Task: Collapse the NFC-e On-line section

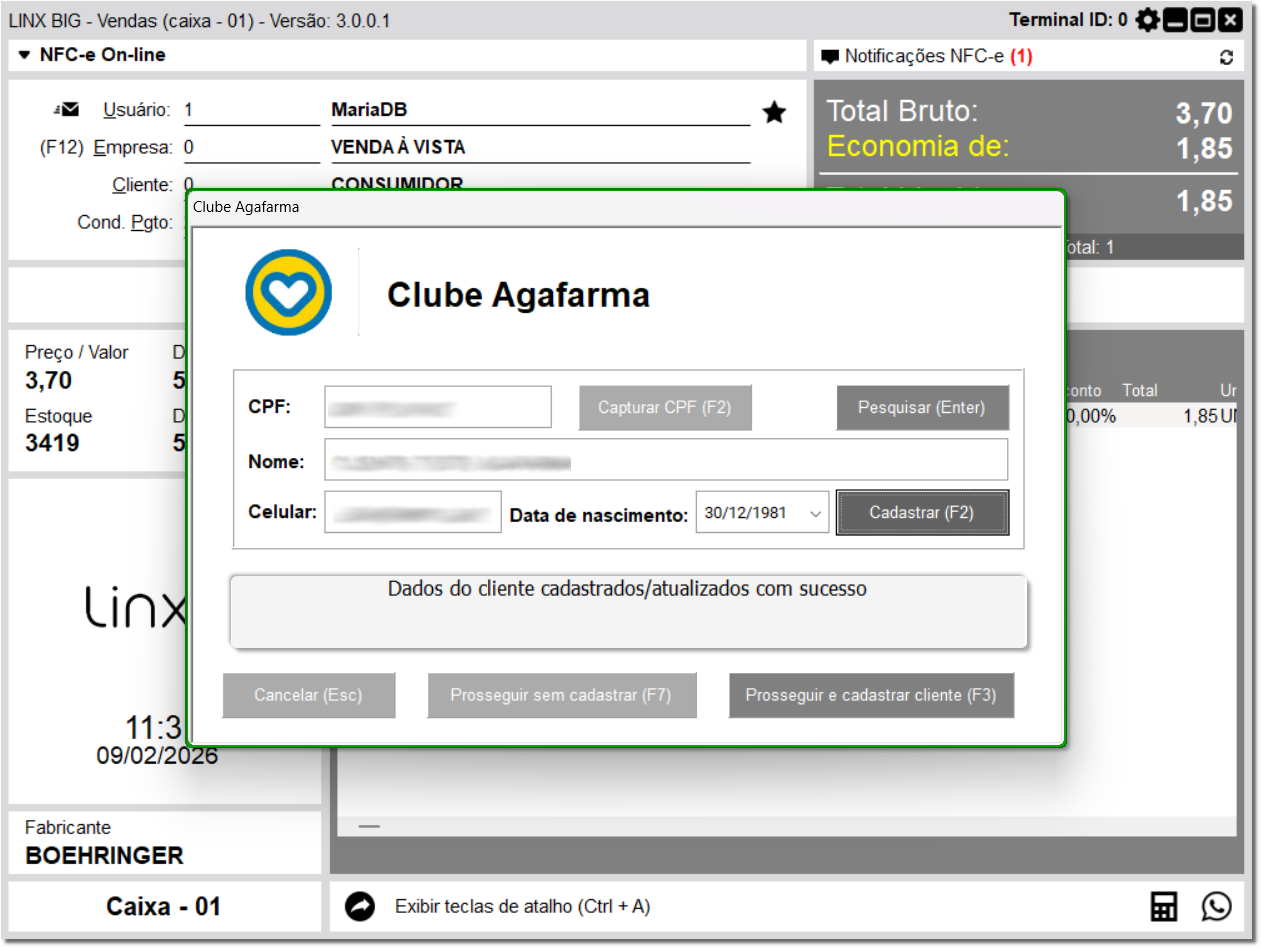Action: point(25,55)
